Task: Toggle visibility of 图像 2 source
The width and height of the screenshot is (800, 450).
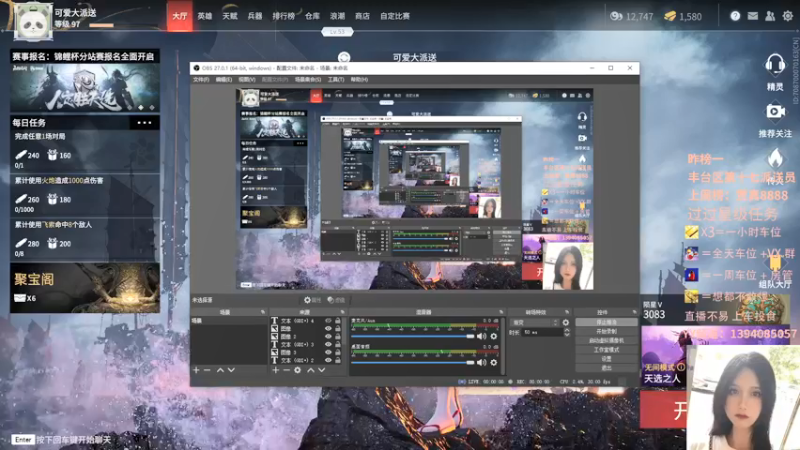Action: [x=328, y=337]
